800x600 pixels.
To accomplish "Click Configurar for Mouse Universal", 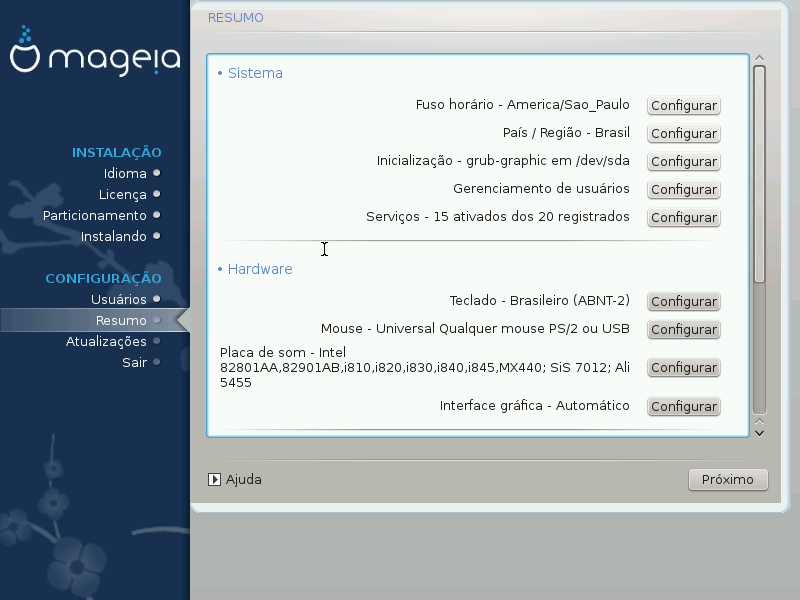I will pyautogui.click(x=684, y=330).
